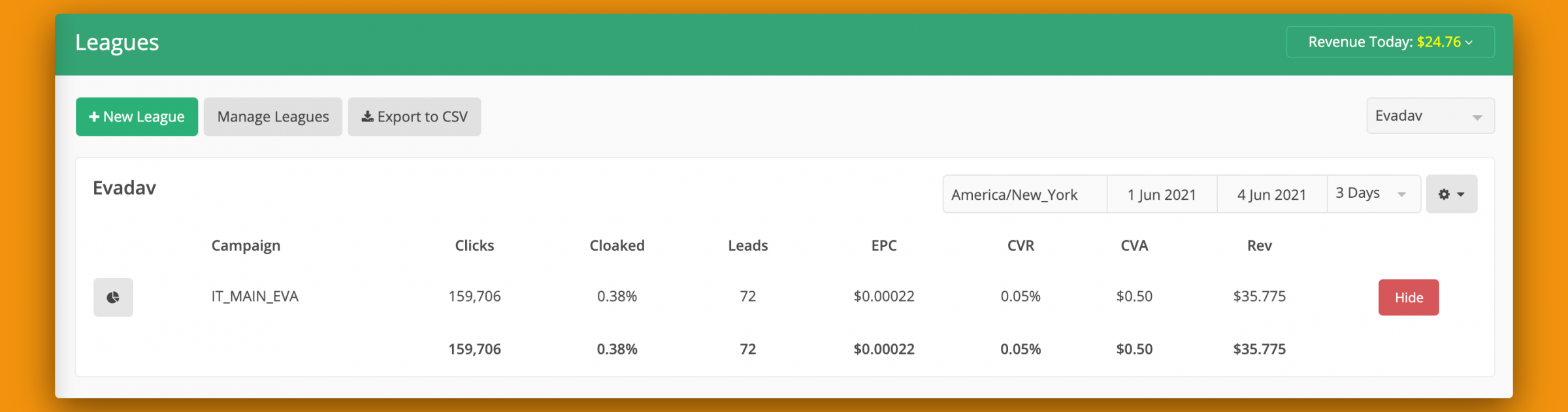The width and height of the screenshot is (1568, 412).
Task: Expand the Revenue Today chevron
Action: [1469, 42]
